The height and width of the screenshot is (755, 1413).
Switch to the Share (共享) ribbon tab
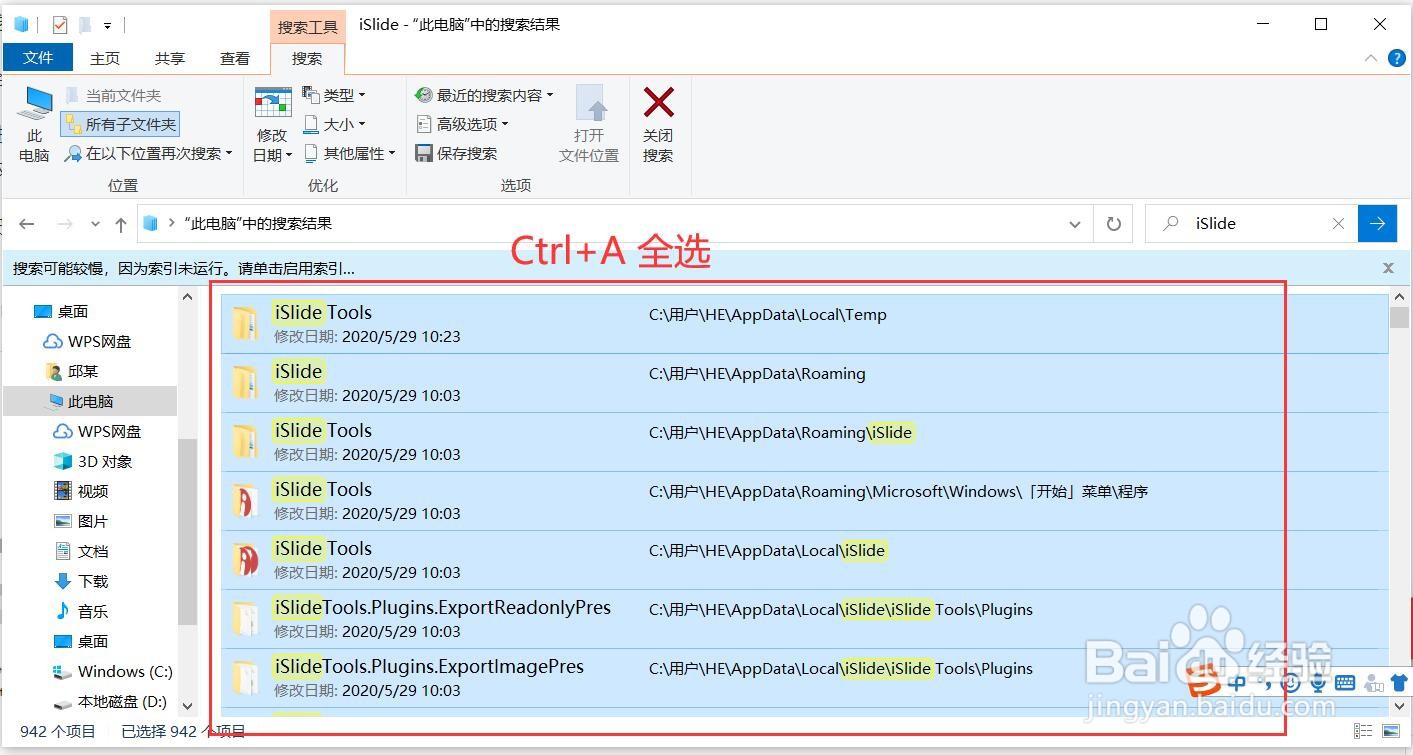(x=170, y=58)
